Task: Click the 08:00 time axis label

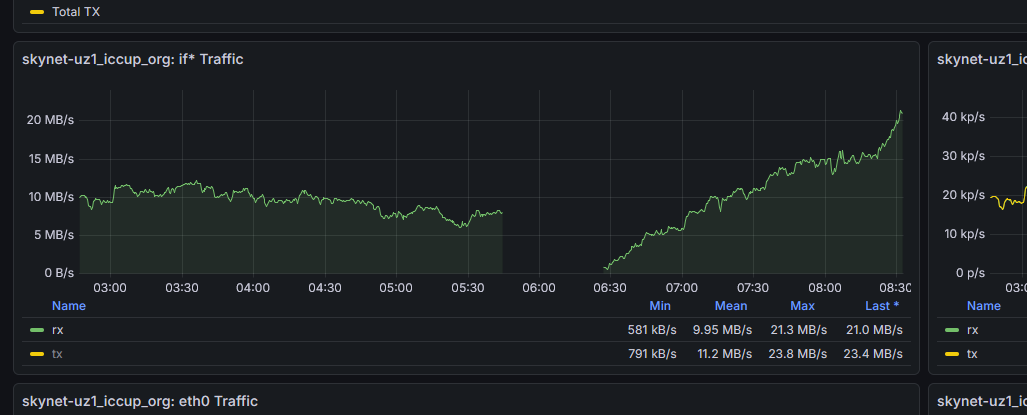Action: (825, 288)
